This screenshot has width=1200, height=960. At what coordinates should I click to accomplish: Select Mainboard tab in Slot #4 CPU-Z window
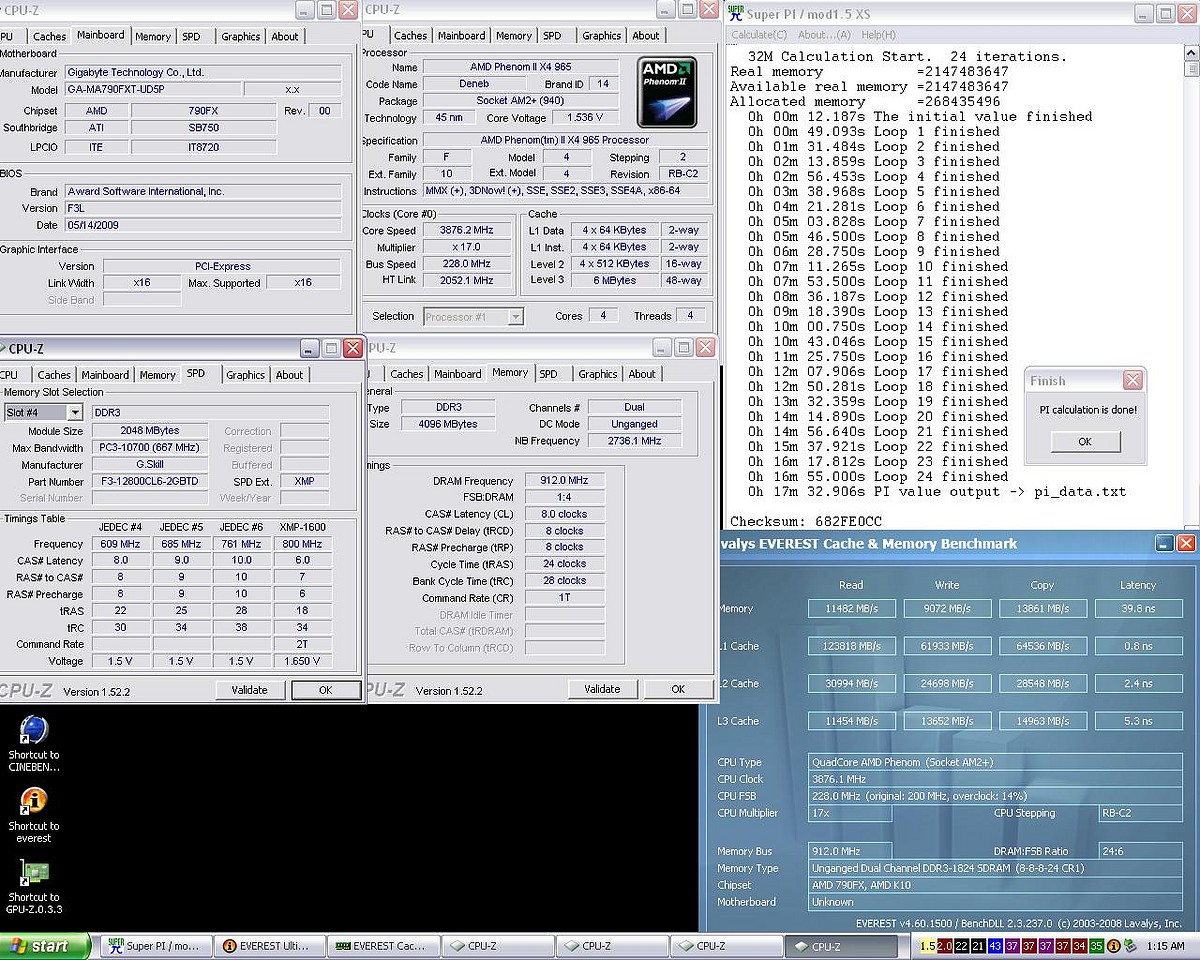pyautogui.click(x=106, y=375)
